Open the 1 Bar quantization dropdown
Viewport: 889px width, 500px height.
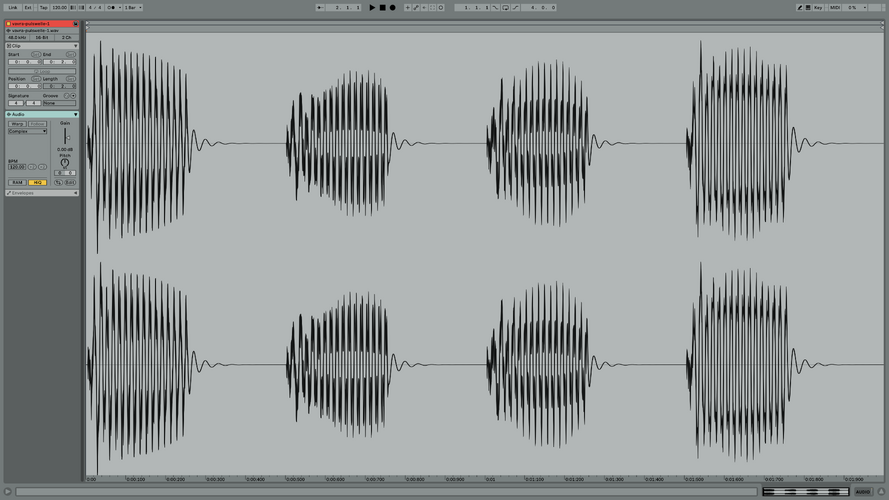click(x=133, y=7)
